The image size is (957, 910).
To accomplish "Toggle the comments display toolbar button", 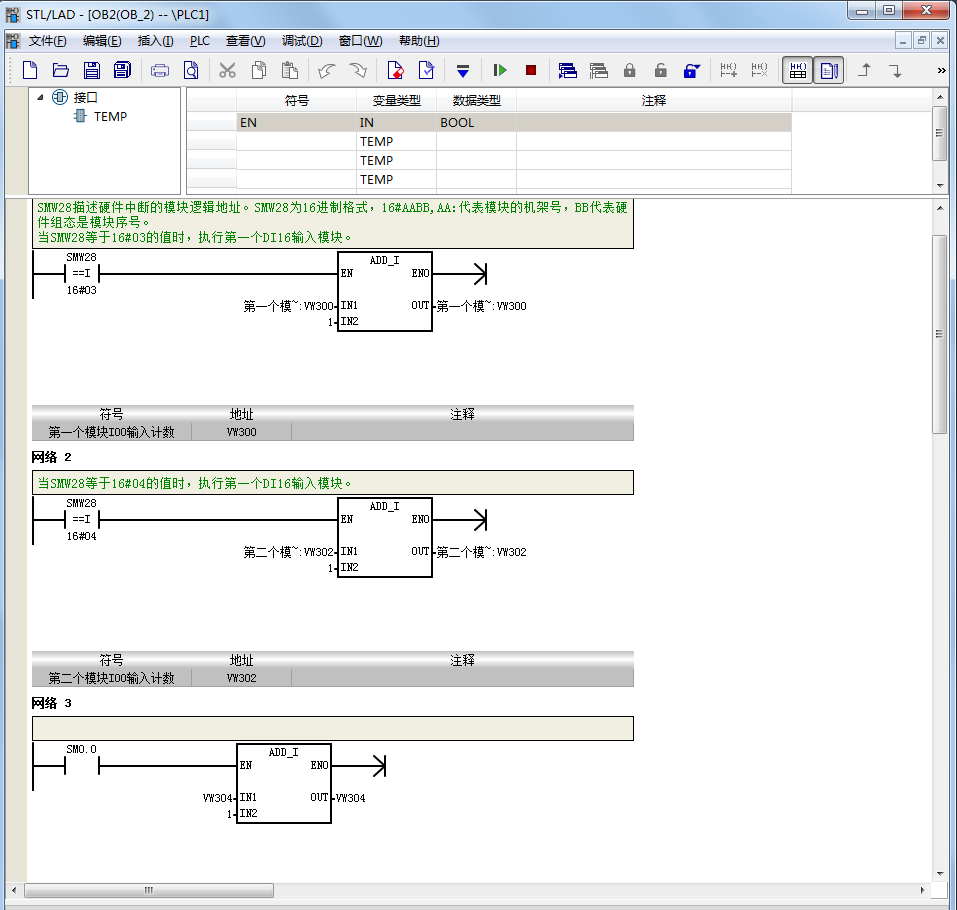I will (x=829, y=70).
